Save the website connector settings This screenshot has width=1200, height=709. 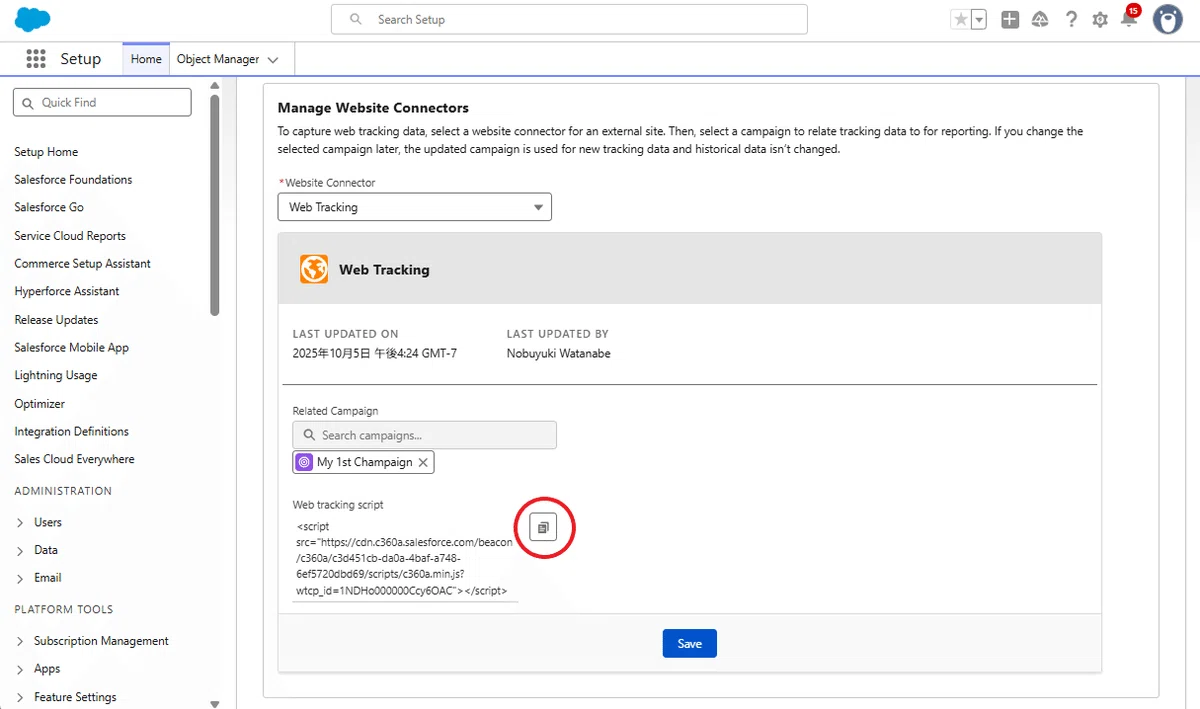pos(689,643)
